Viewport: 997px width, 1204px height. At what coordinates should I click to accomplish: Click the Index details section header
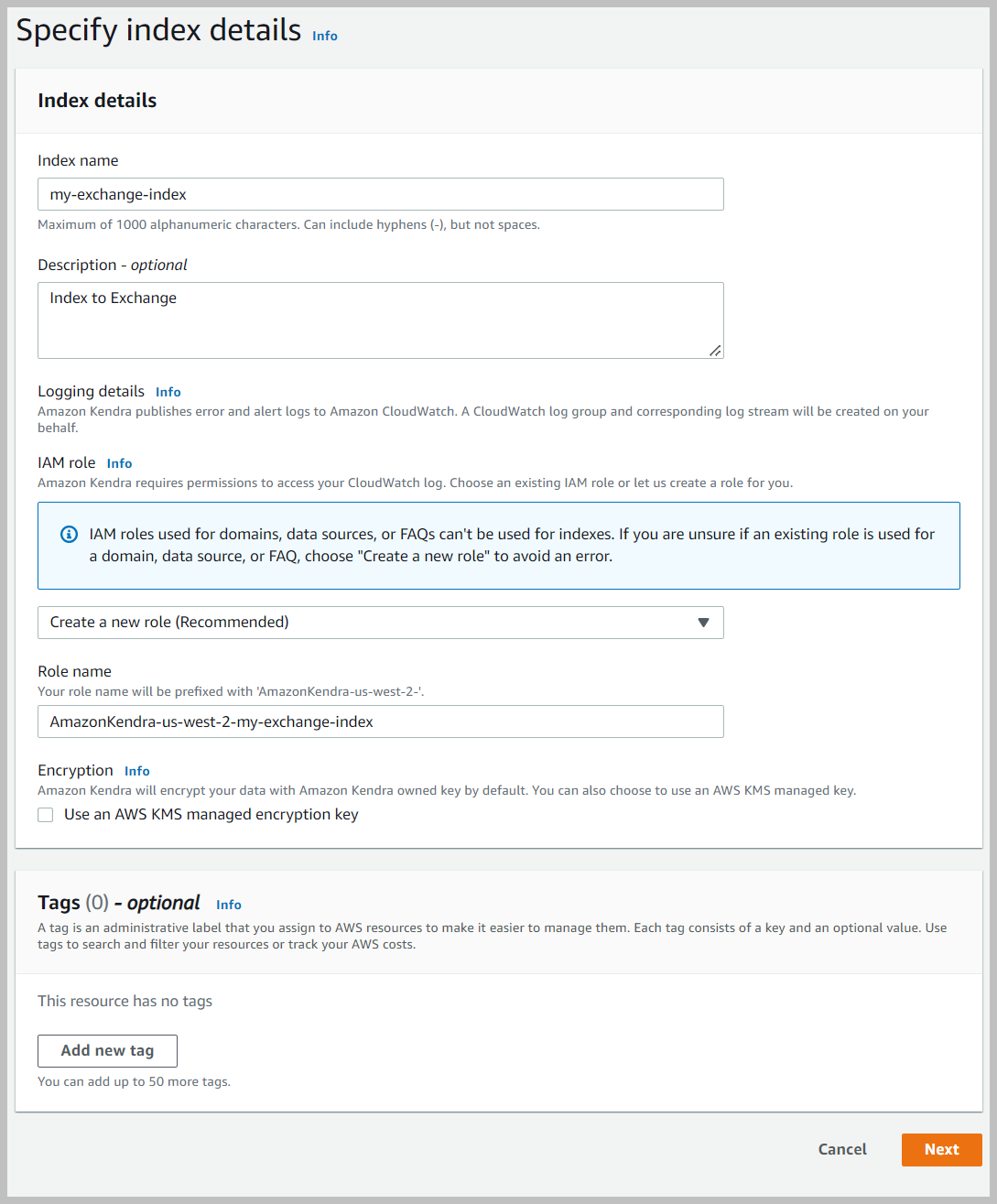point(97,101)
